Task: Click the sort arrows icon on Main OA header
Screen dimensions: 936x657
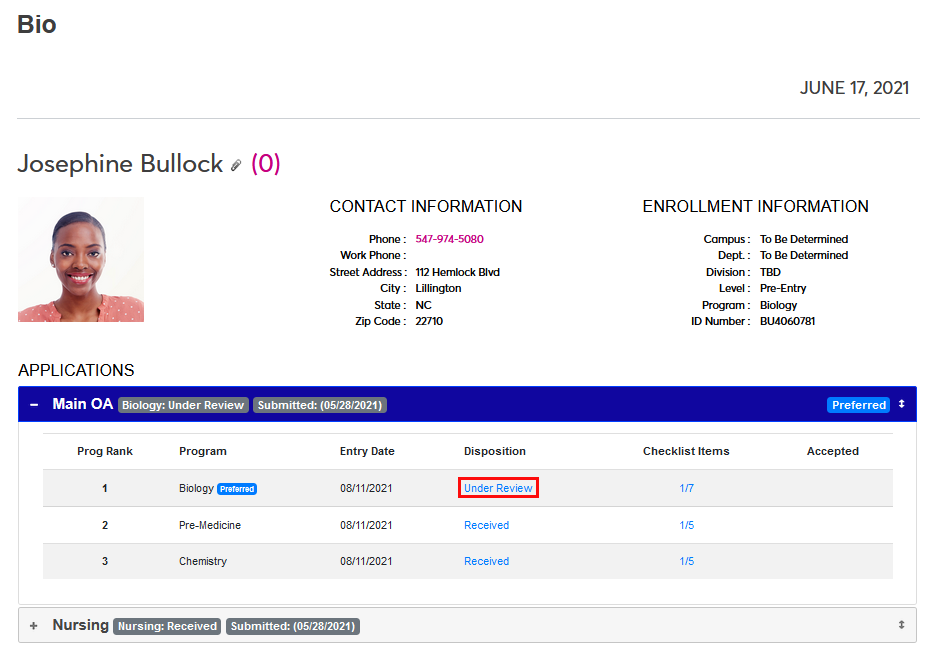Action: (x=901, y=404)
